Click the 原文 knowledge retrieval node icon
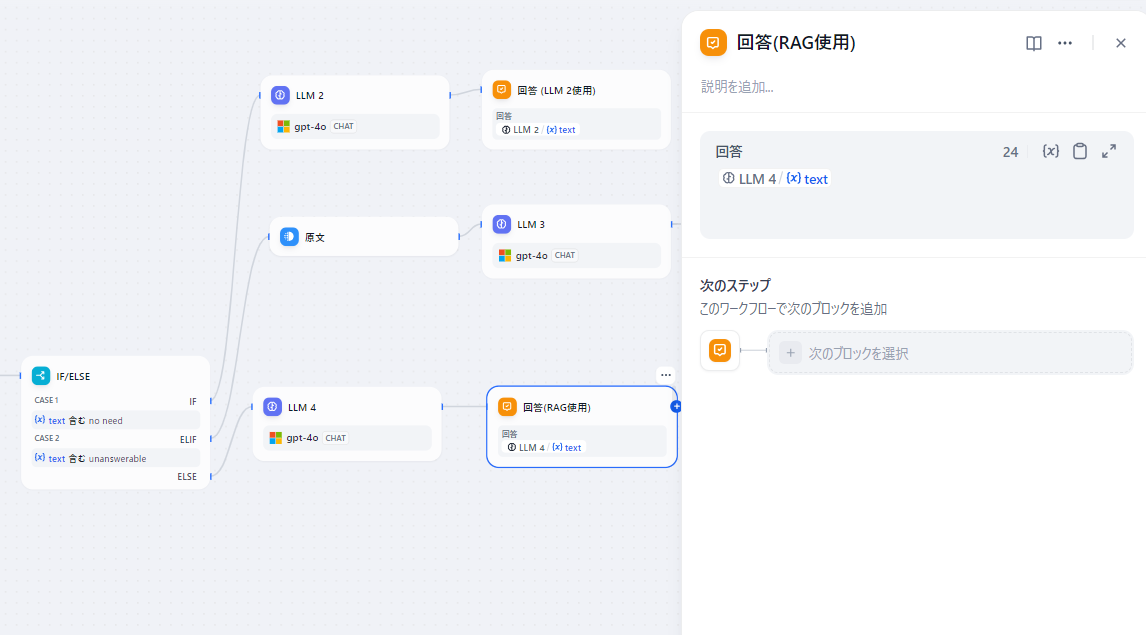Image resolution: width=1146 pixels, height=635 pixels. 289,237
